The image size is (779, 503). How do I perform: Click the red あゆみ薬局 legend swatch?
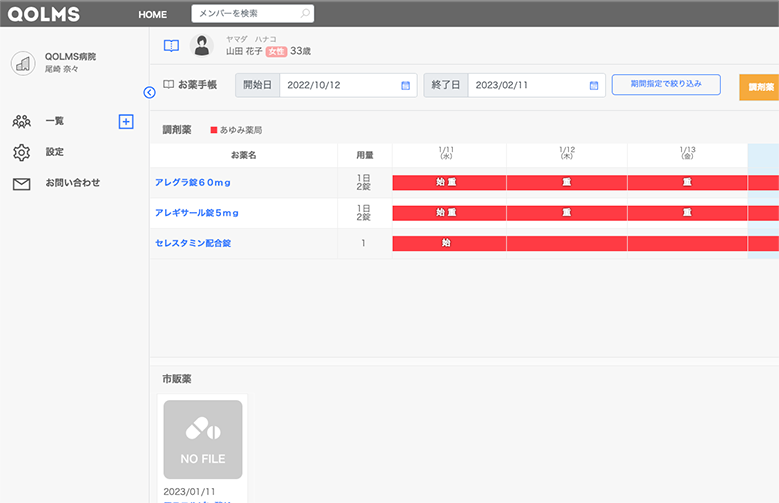point(213,130)
